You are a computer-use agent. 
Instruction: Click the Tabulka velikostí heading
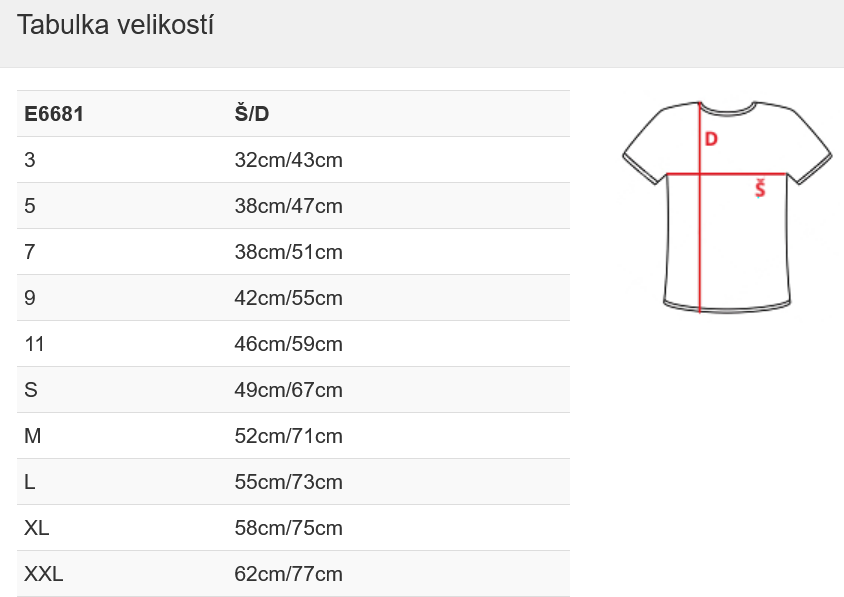click(116, 26)
